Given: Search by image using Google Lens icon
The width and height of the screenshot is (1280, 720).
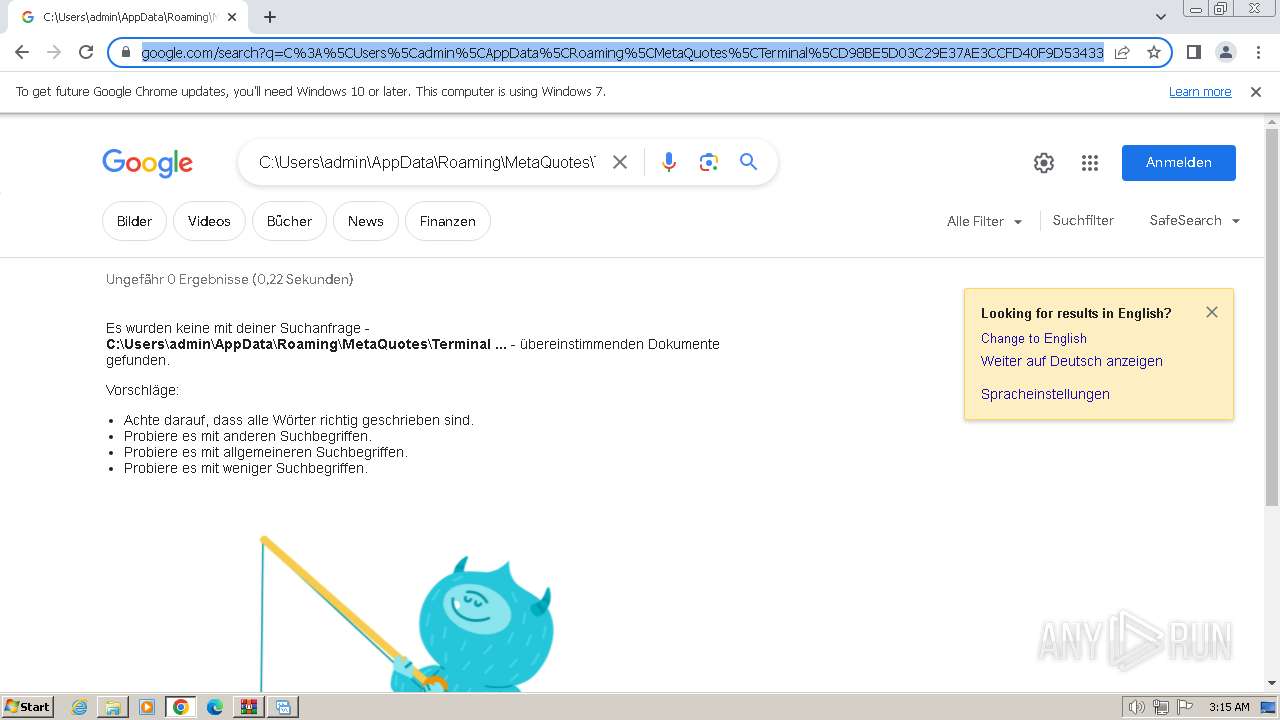Looking at the screenshot, I should [x=709, y=162].
